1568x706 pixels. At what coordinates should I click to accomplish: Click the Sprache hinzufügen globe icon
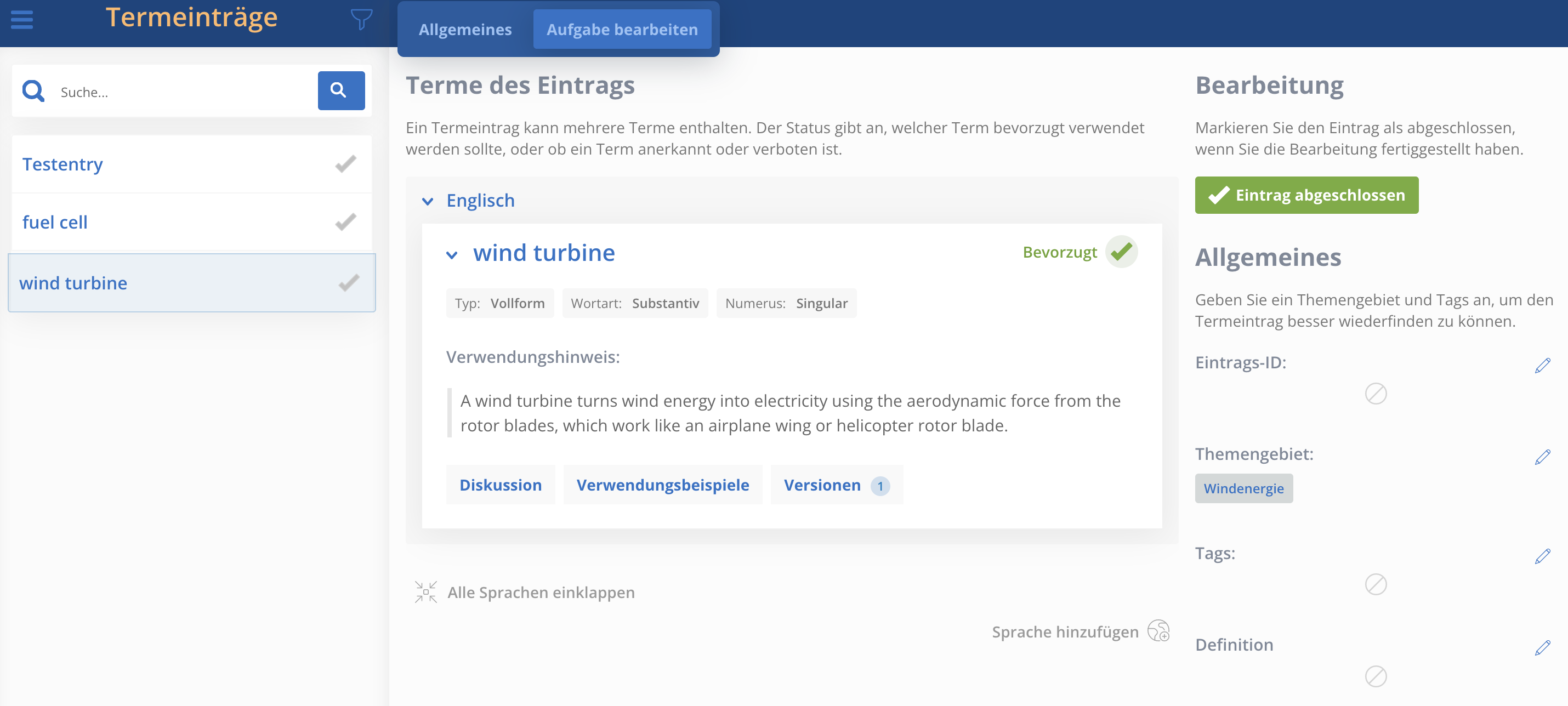point(1158,631)
